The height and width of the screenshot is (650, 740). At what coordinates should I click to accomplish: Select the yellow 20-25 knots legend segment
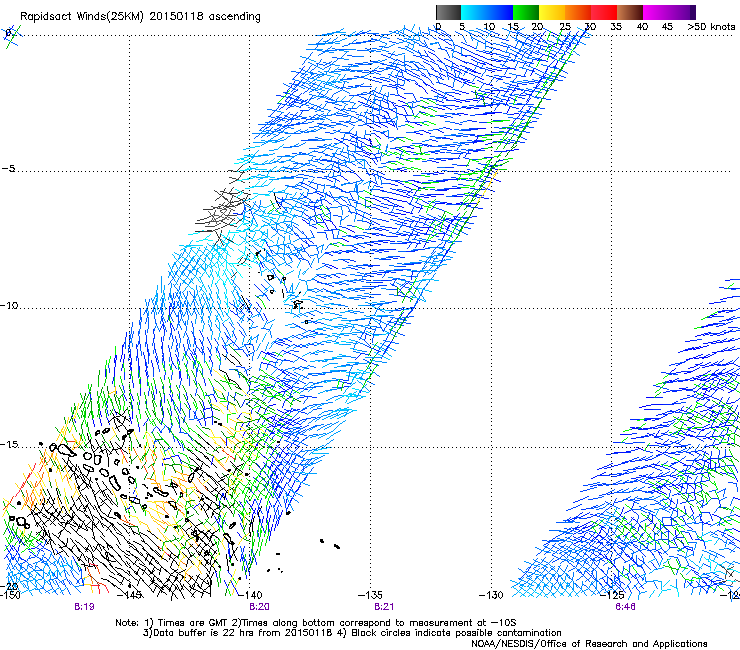552,12
